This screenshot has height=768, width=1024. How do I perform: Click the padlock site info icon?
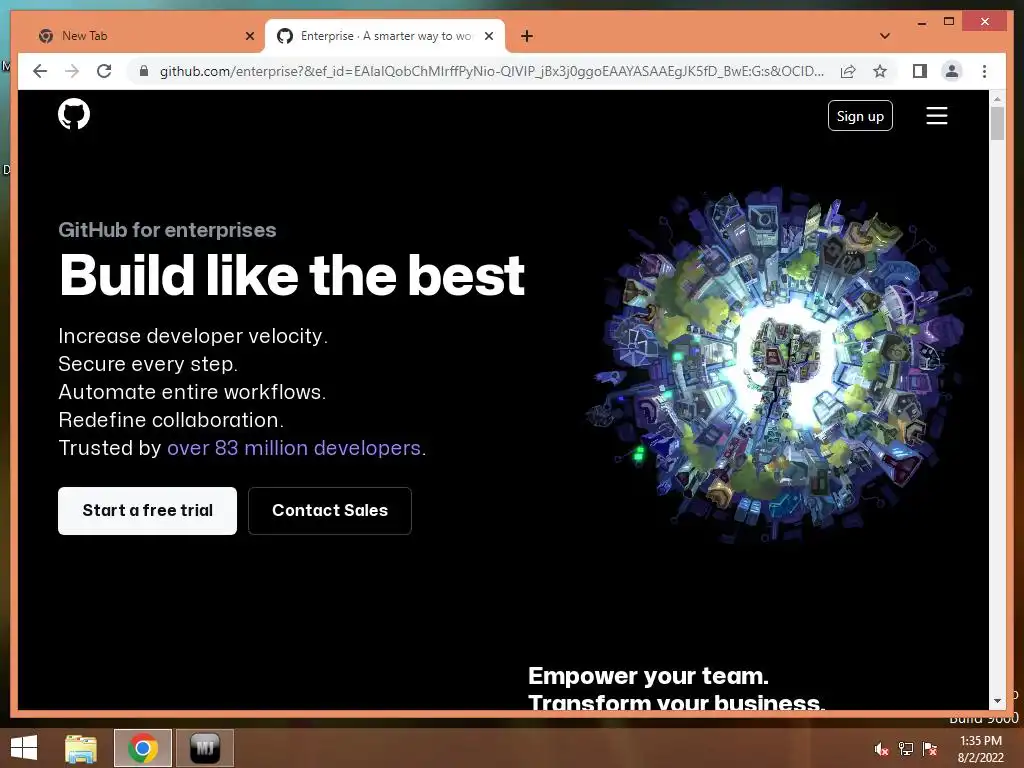click(144, 71)
